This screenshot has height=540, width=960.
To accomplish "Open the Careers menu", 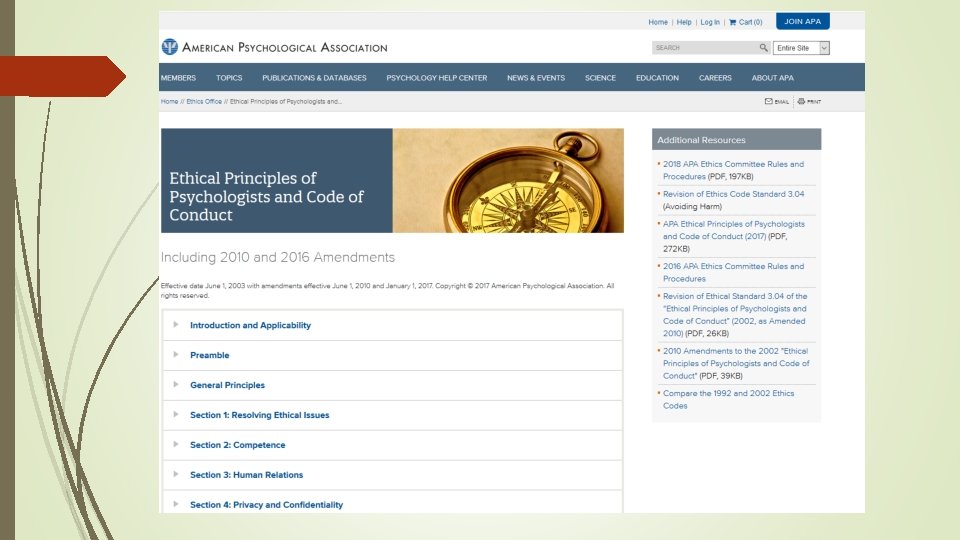I will tap(715, 78).
